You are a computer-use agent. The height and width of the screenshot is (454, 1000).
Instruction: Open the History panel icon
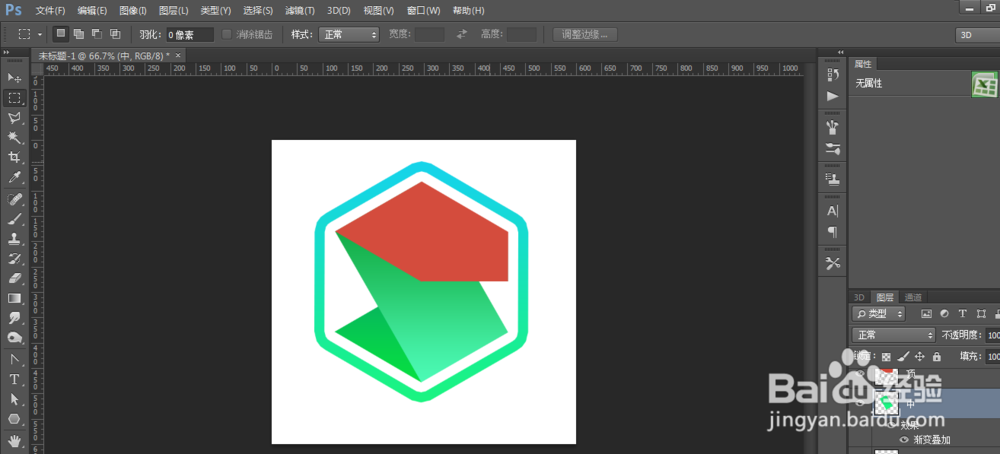tap(832, 75)
